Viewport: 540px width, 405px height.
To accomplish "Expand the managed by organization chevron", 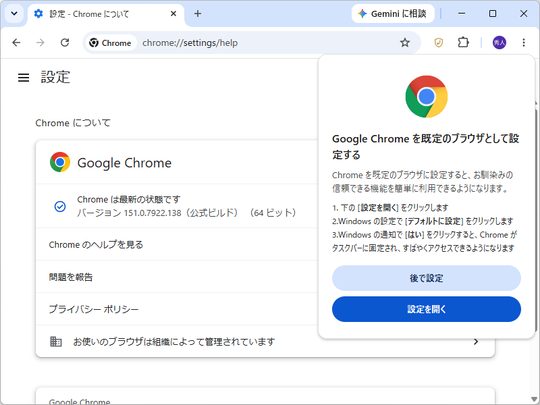I will pos(476,342).
